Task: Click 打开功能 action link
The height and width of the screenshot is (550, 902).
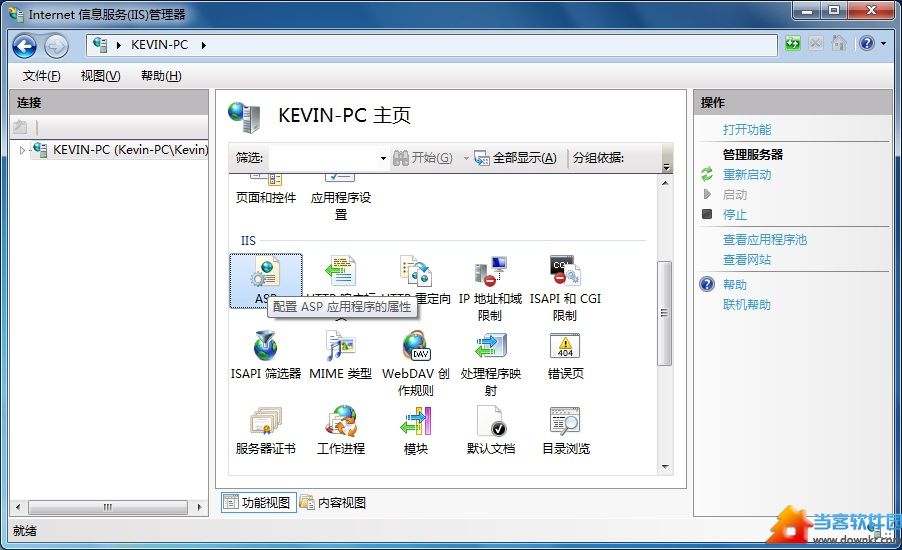Action: (x=747, y=130)
